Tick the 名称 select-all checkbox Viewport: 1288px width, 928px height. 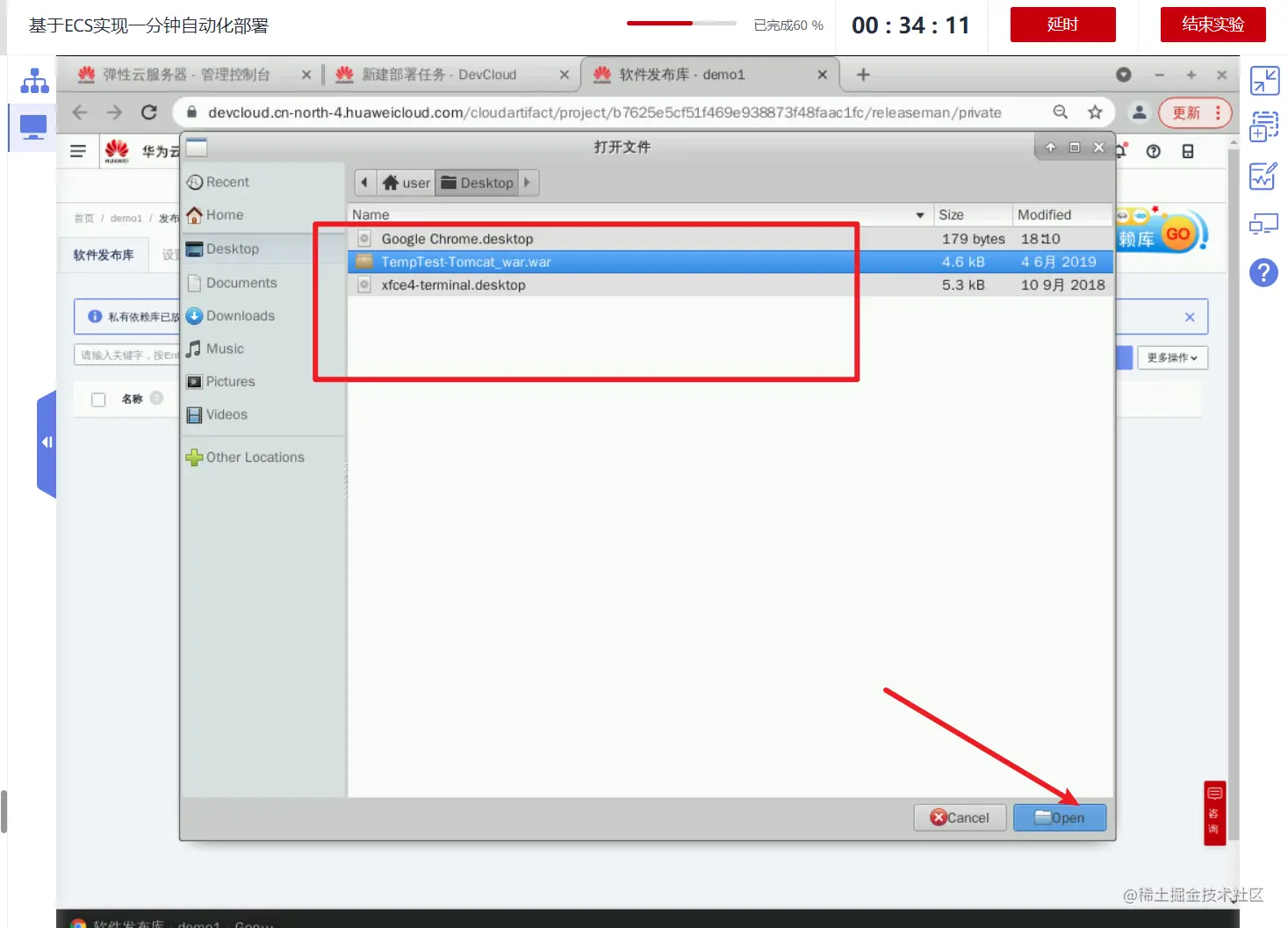tap(98, 399)
